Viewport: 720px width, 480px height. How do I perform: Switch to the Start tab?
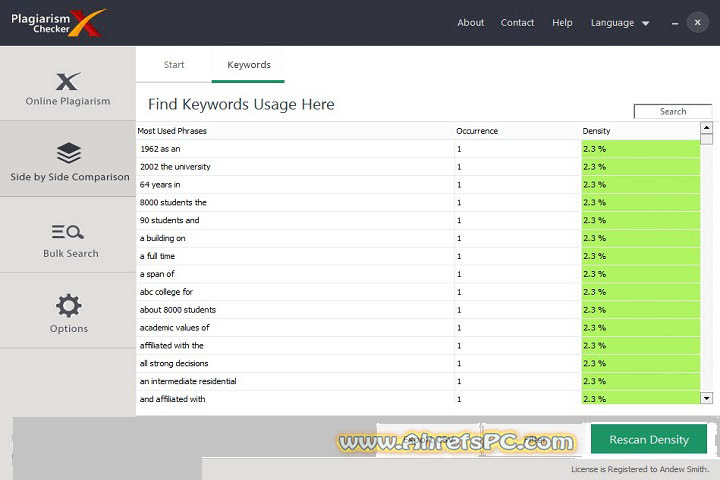tap(174, 65)
